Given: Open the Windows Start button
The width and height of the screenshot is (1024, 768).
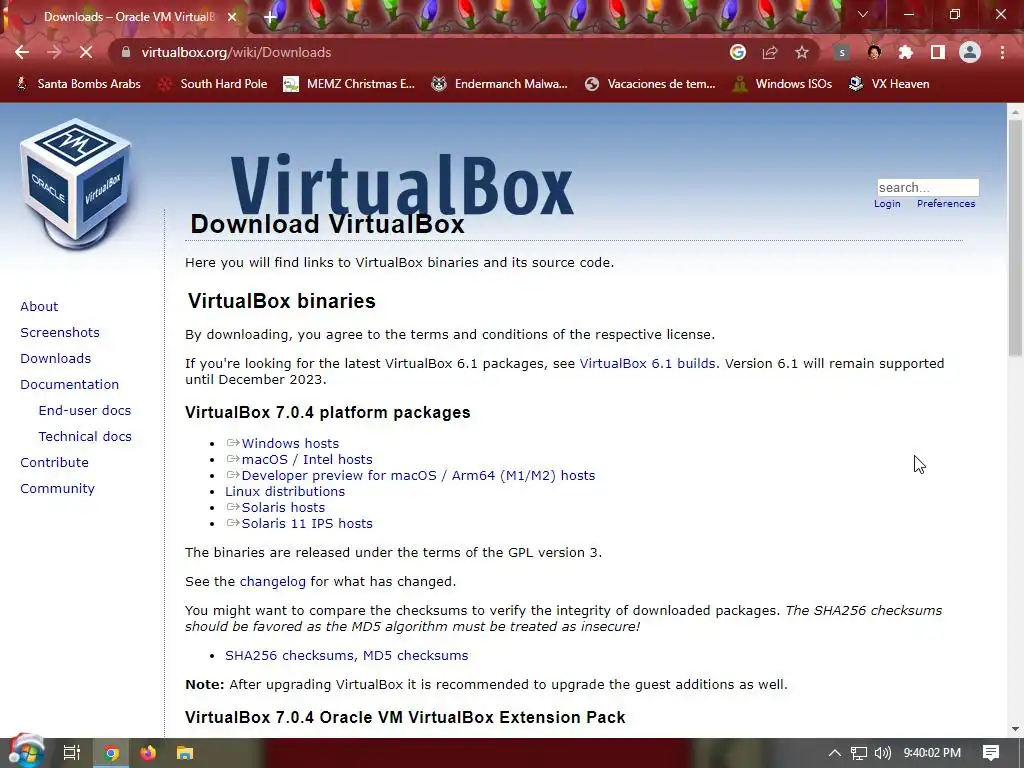Looking at the screenshot, I should pos(26,752).
